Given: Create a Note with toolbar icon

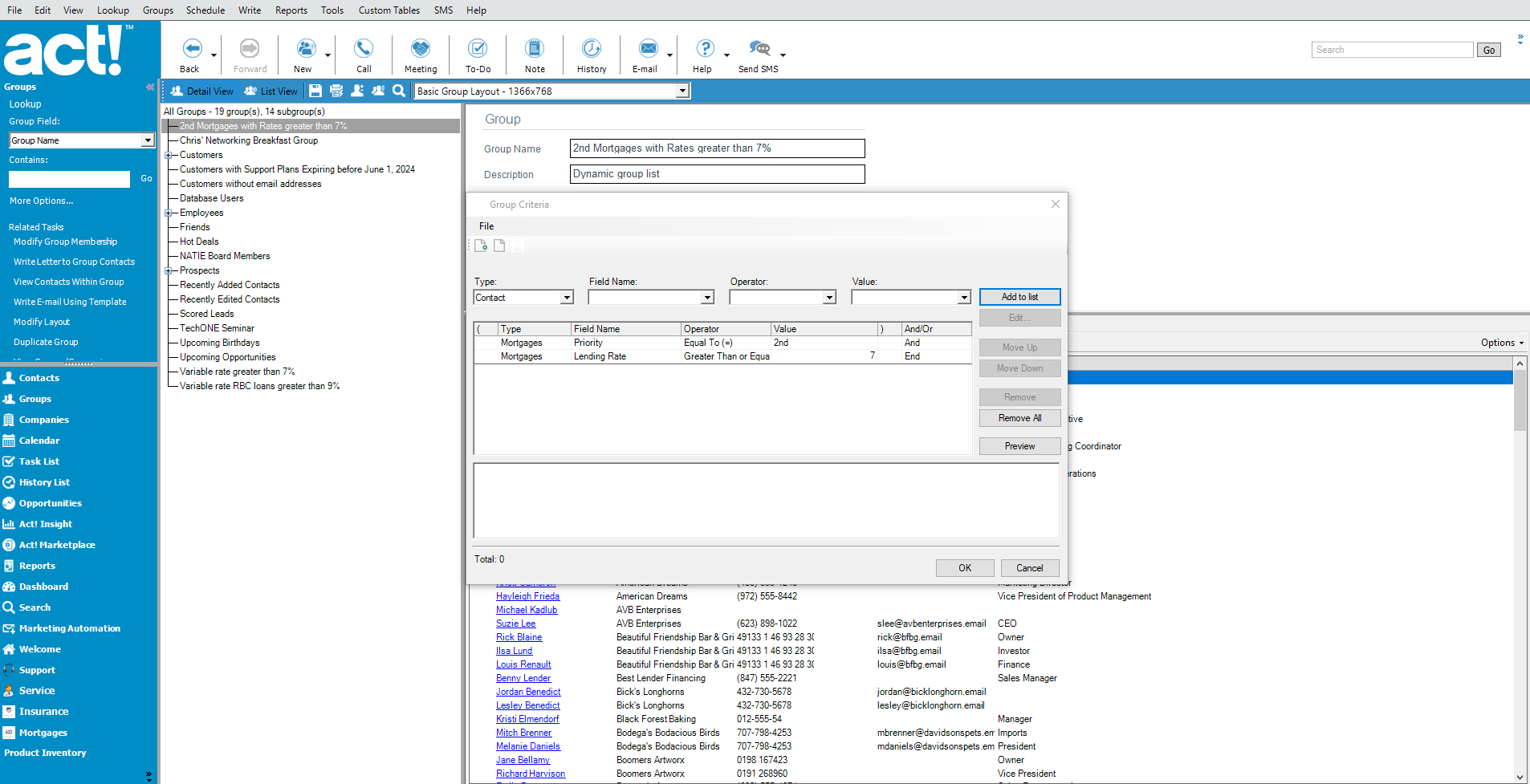Looking at the screenshot, I should (535, 49).
